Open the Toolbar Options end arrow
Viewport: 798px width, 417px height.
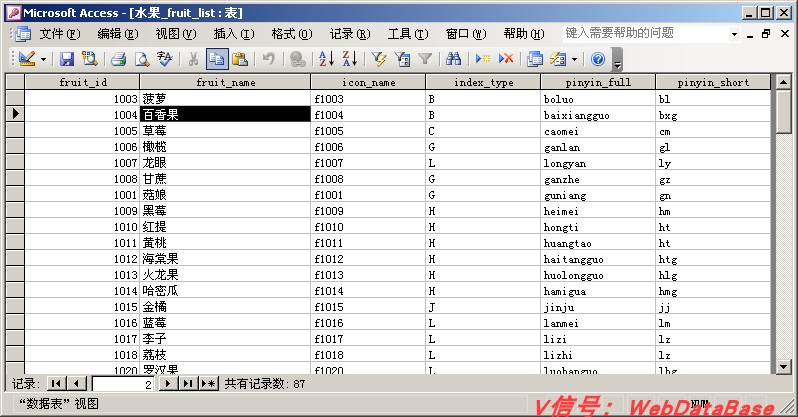pos(617,60)
